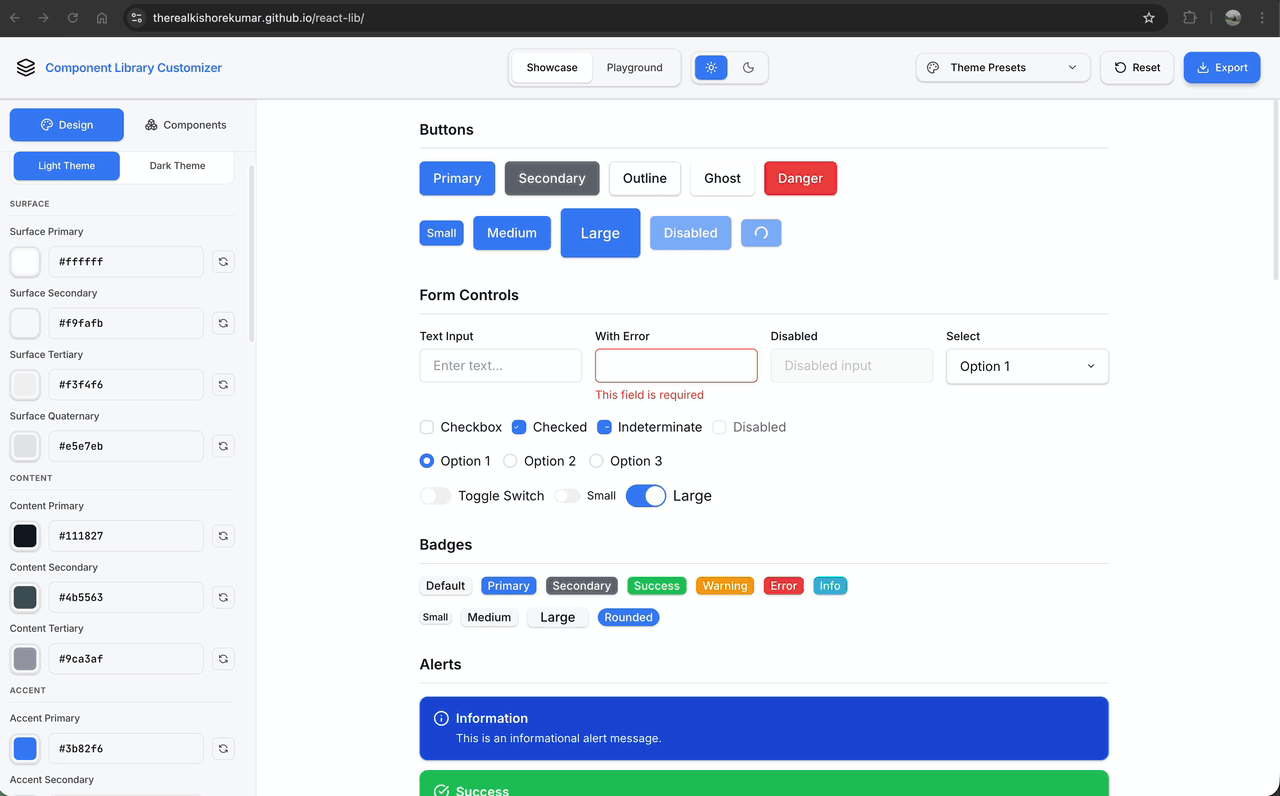This screenshot has width=1280, height=796.
Task: Click the red Danger button
Action: coord(800,178)
